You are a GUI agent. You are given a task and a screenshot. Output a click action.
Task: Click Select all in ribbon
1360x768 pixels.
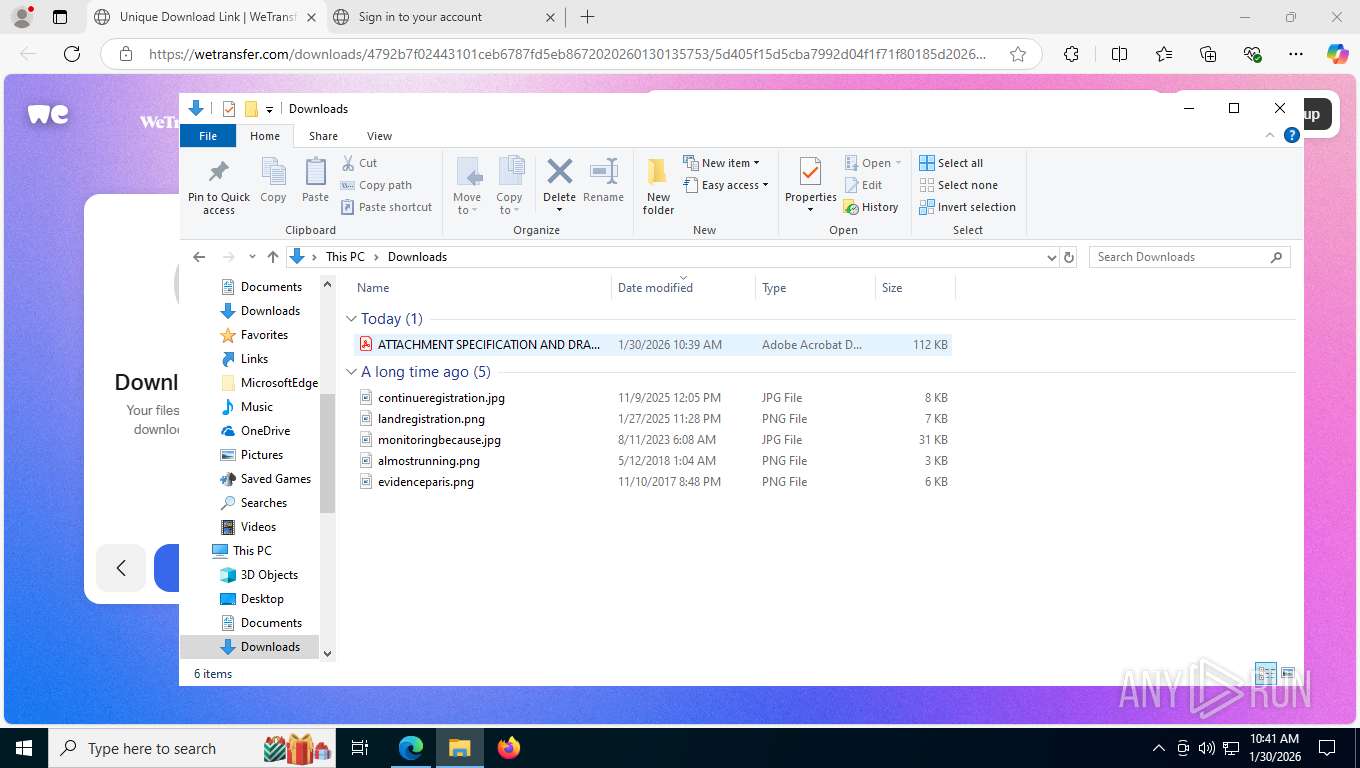click(951, 163)
